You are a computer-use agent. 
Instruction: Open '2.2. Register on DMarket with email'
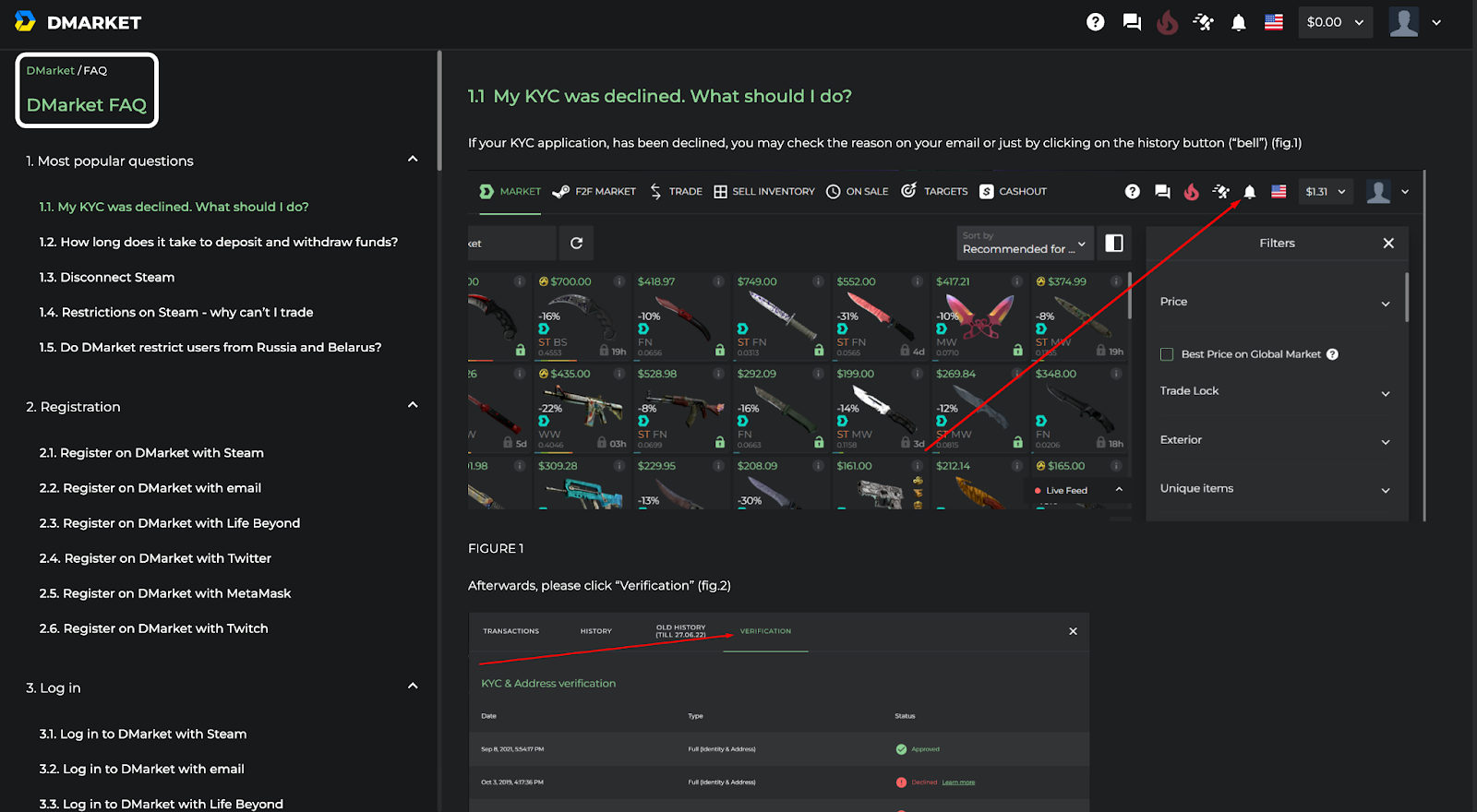pos(150,487)
